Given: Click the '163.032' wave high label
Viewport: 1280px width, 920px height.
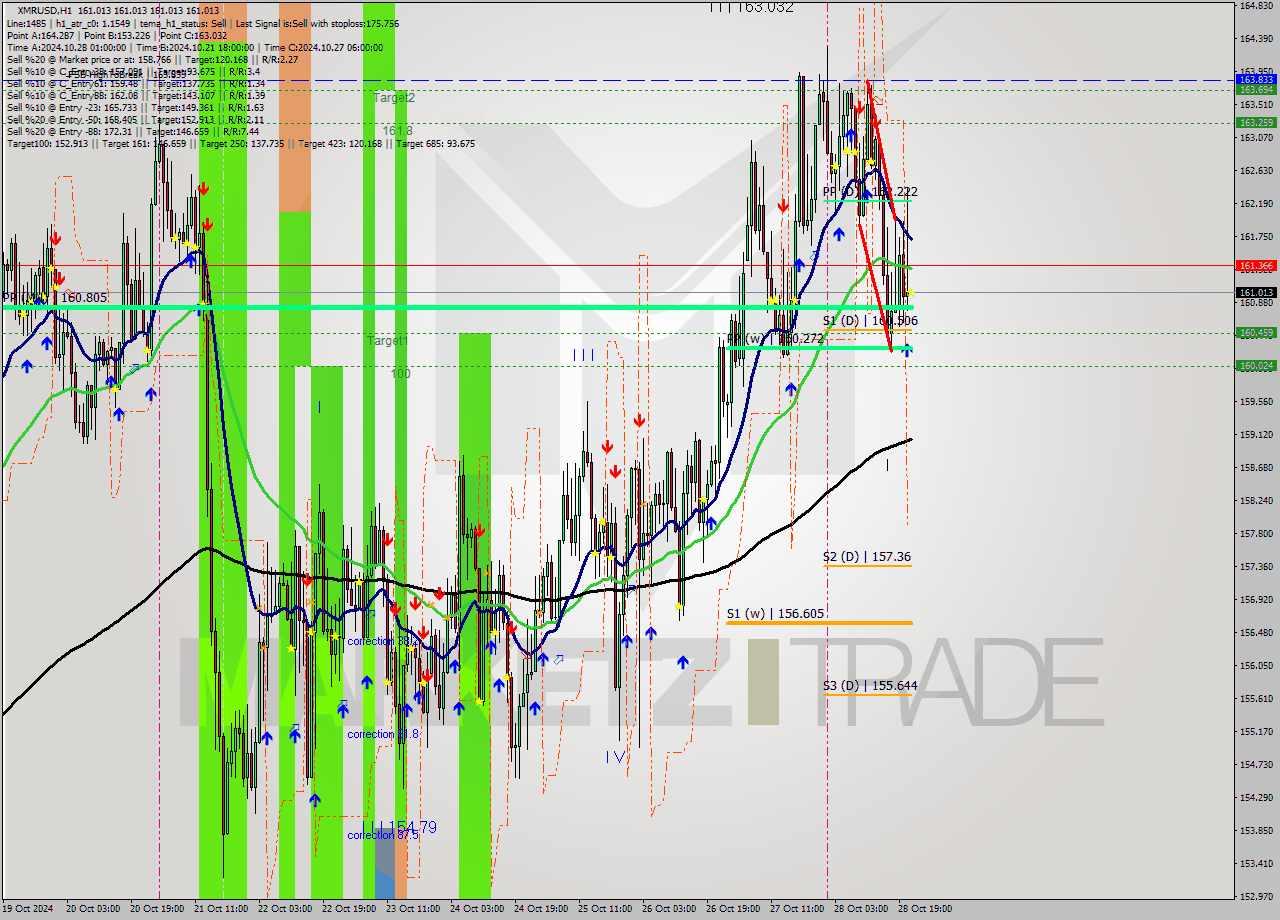Looking at the screenshot, I should pyautogui.click(x=767, y=7).
